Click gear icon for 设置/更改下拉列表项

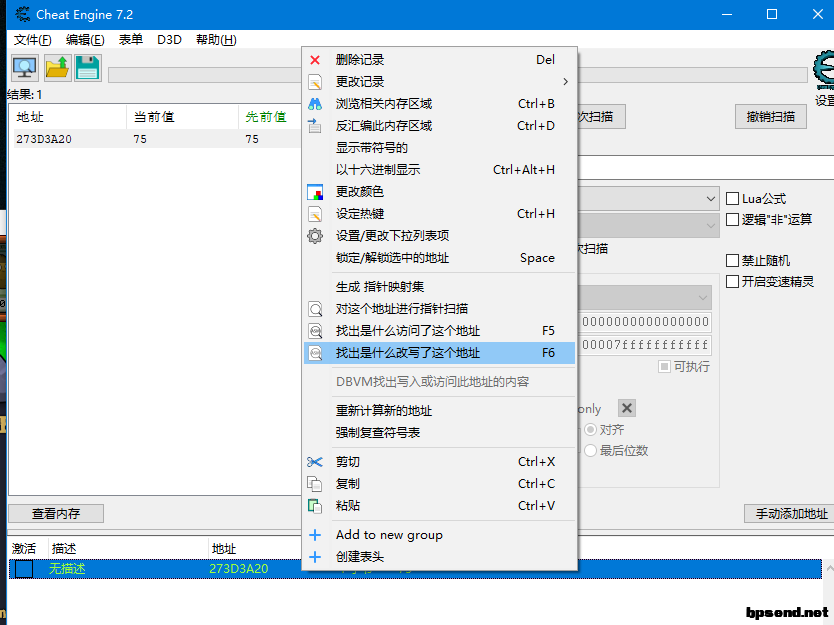click(x=315, y=236)
